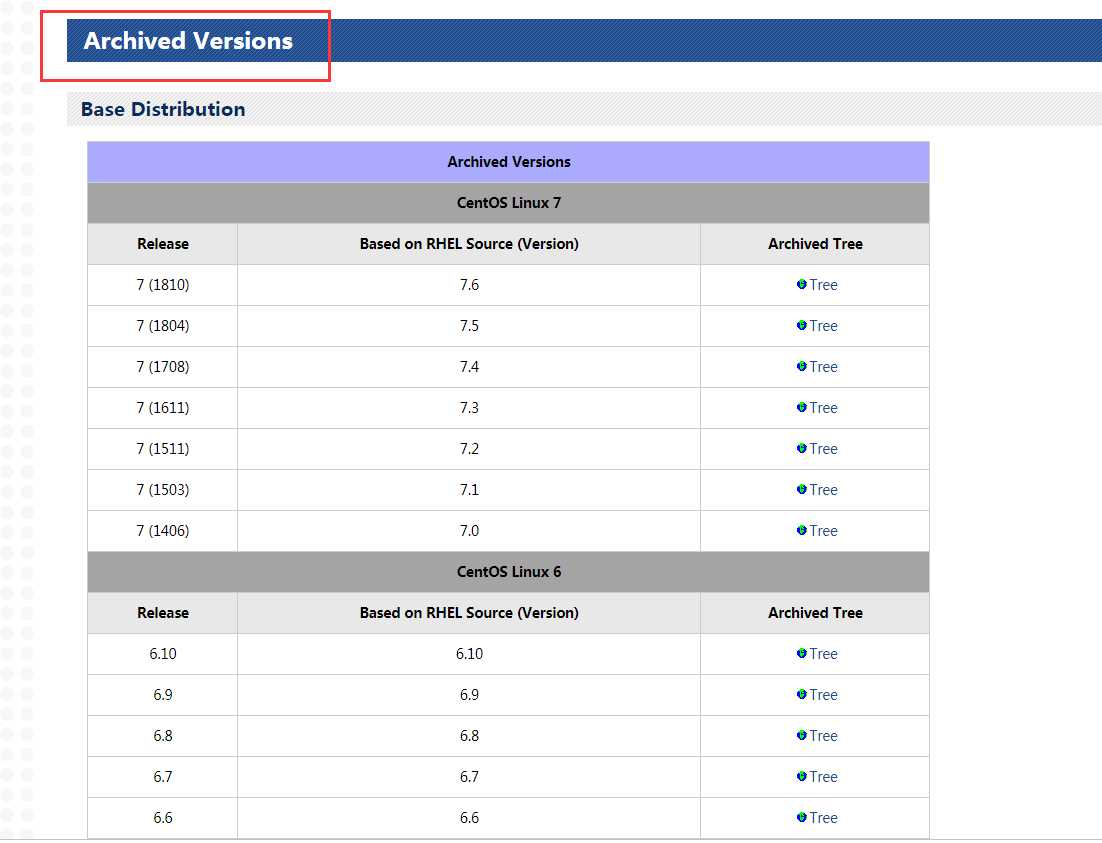Click the RHEL version cell '7.2'

[469, 449]
